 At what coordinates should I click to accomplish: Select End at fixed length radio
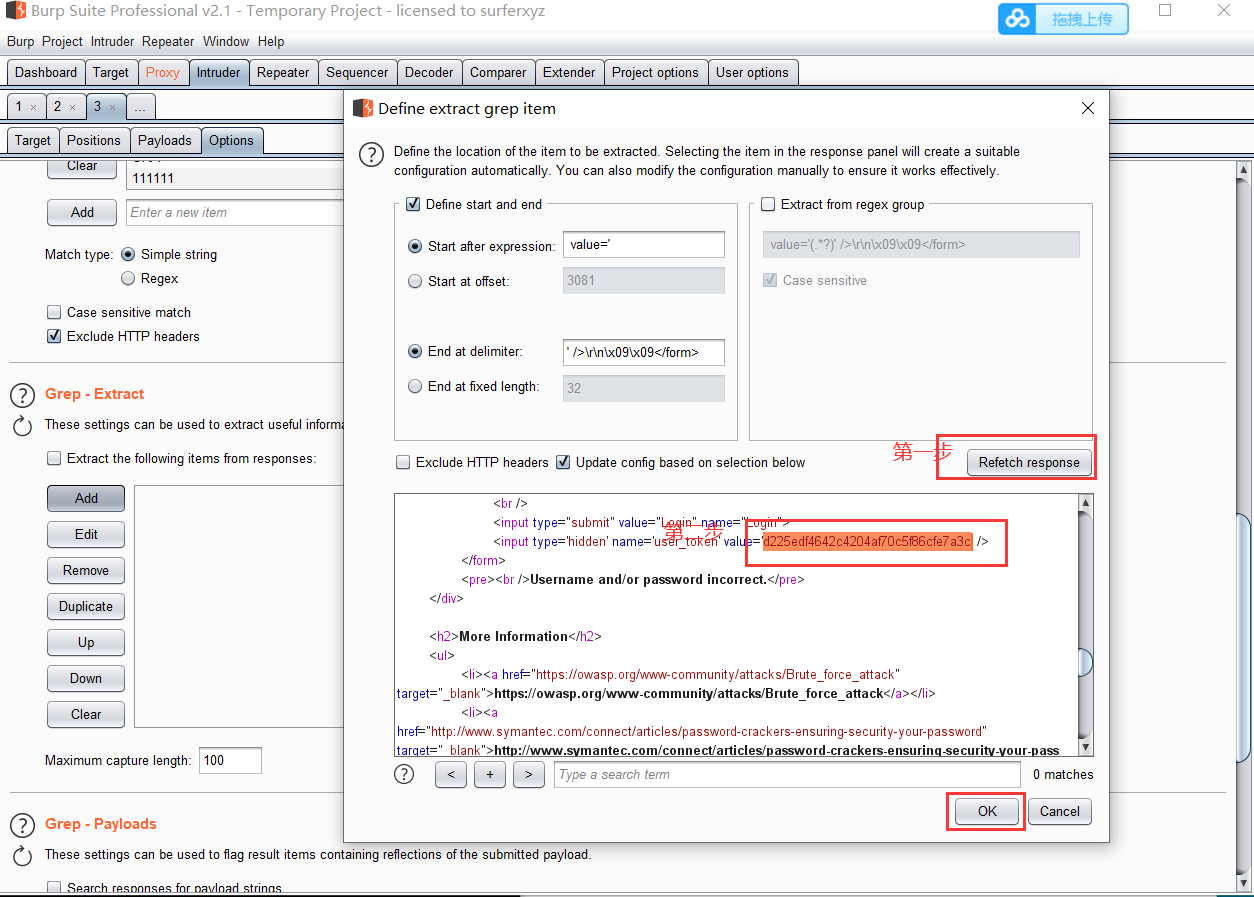pos(415,387)
